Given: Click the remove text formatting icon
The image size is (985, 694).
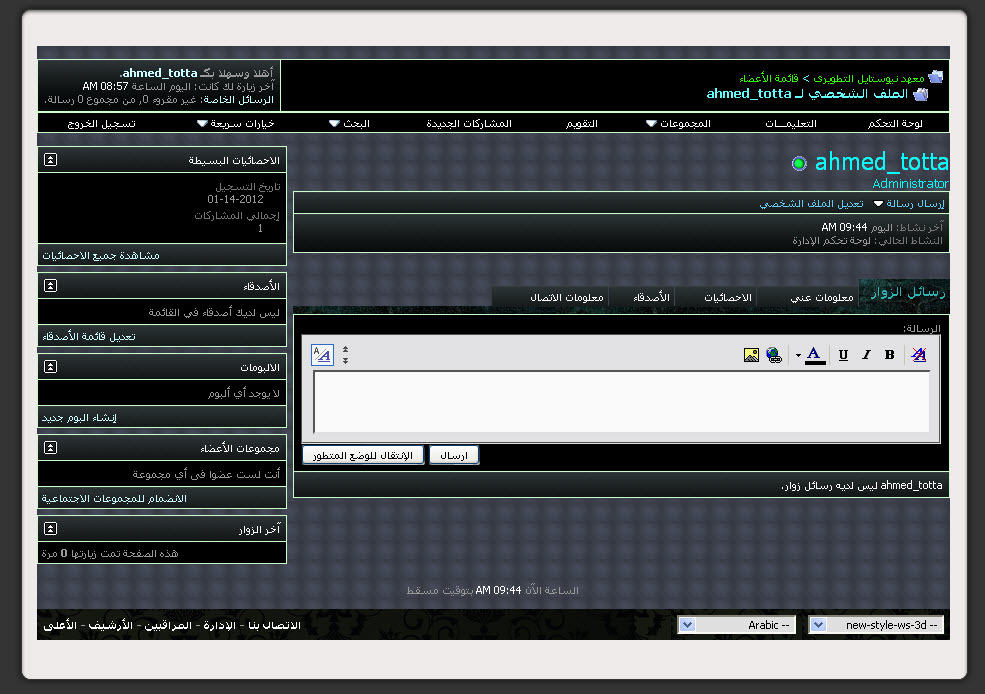Looking at the screenshot, I should [919, 355].
